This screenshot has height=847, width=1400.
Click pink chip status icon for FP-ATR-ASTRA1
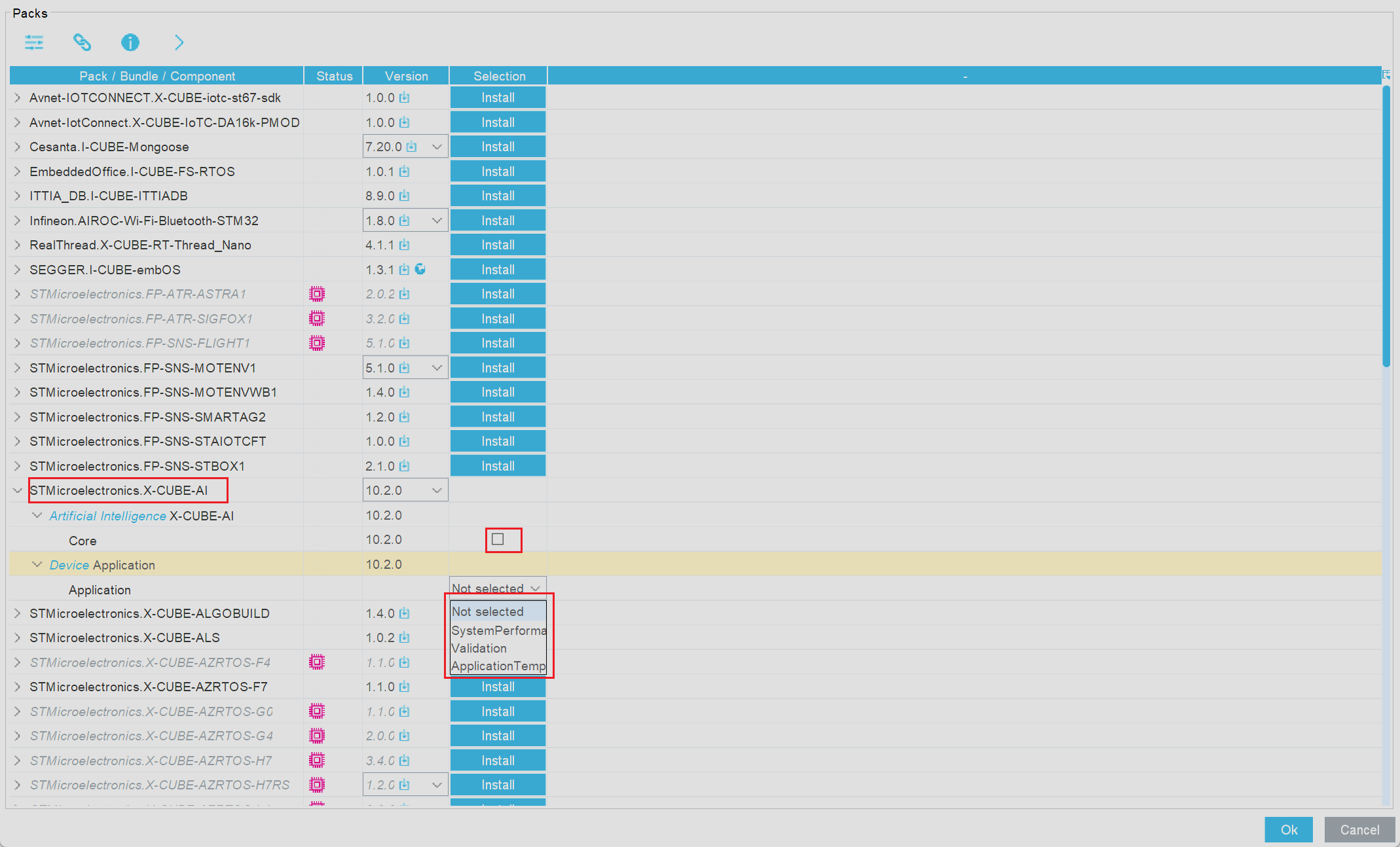[x=317, y=294]
